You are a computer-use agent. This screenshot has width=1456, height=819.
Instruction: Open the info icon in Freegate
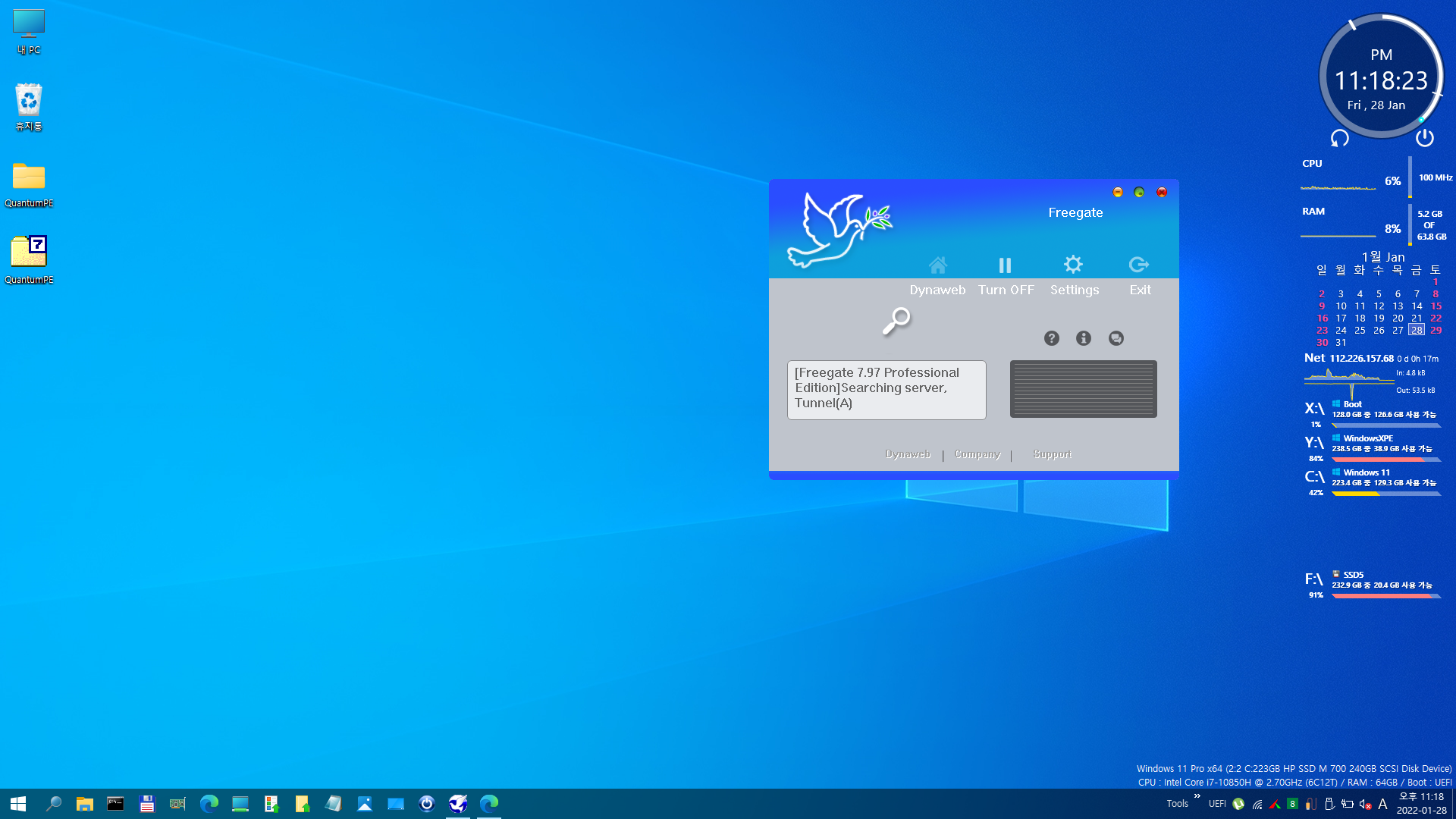(x=1084, y=338)
